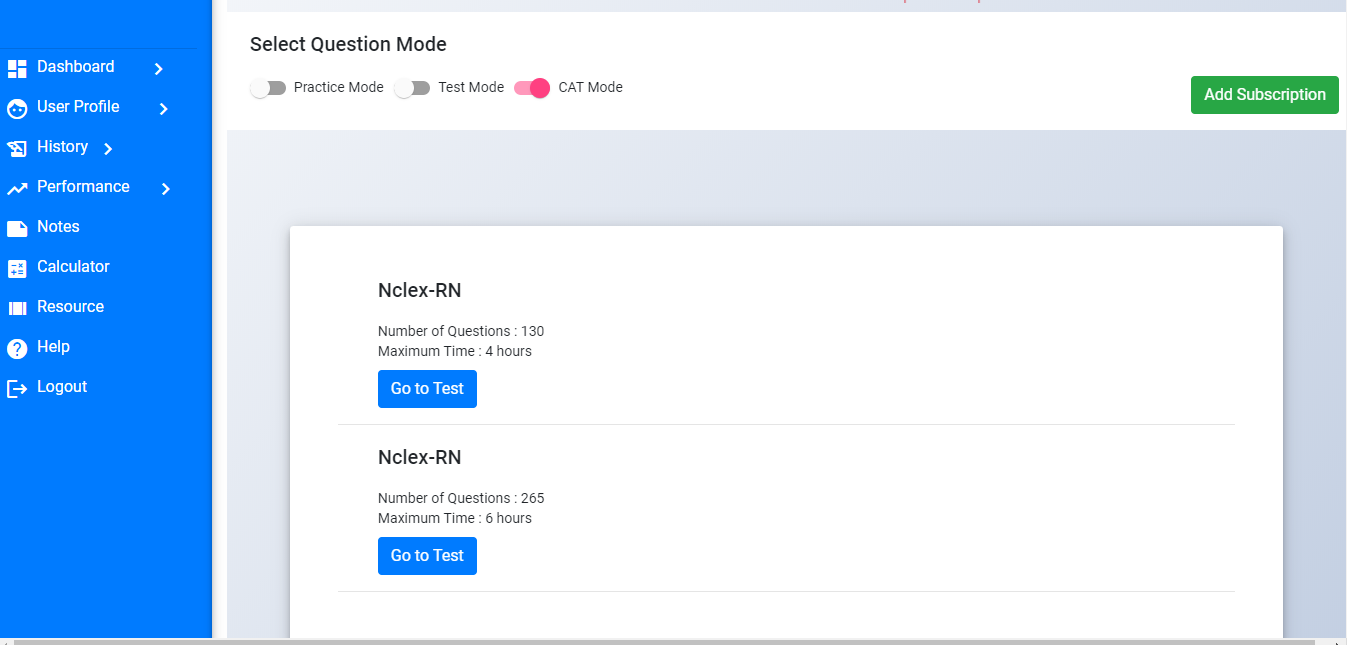
Task: Click the Calculator sidebar icon
Action: [x=17, y=268]
